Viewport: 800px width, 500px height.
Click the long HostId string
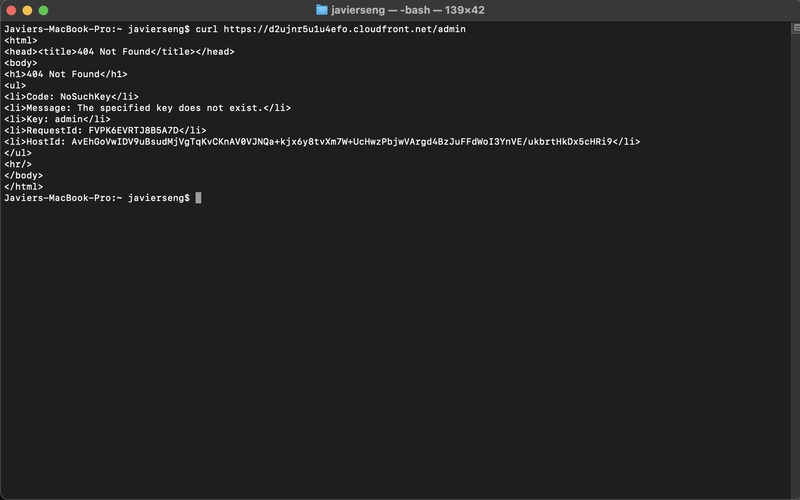pyautogui.click(x=341, y=141)
